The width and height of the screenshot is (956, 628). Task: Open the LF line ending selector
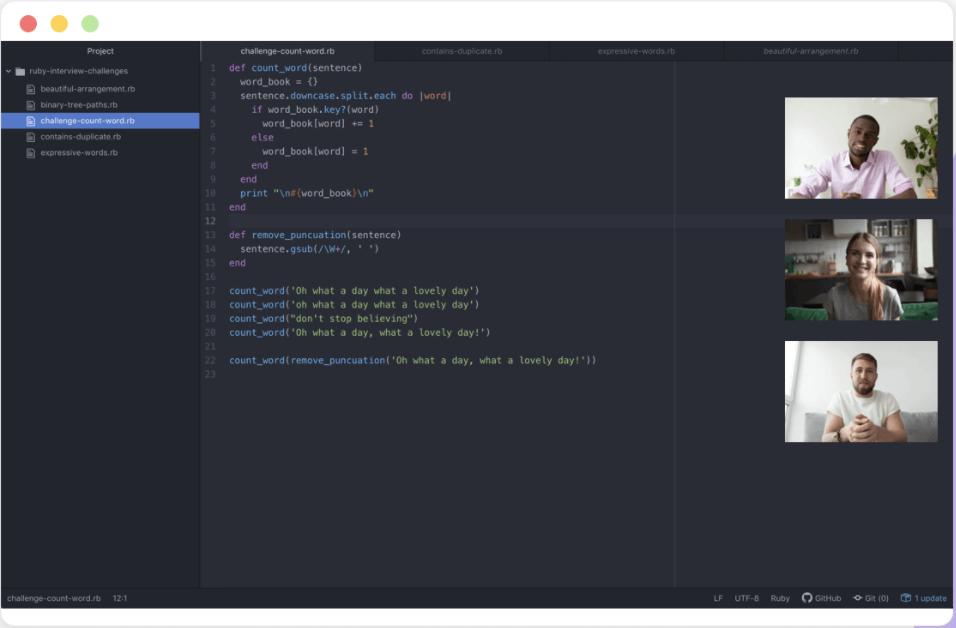pos(718,598)
